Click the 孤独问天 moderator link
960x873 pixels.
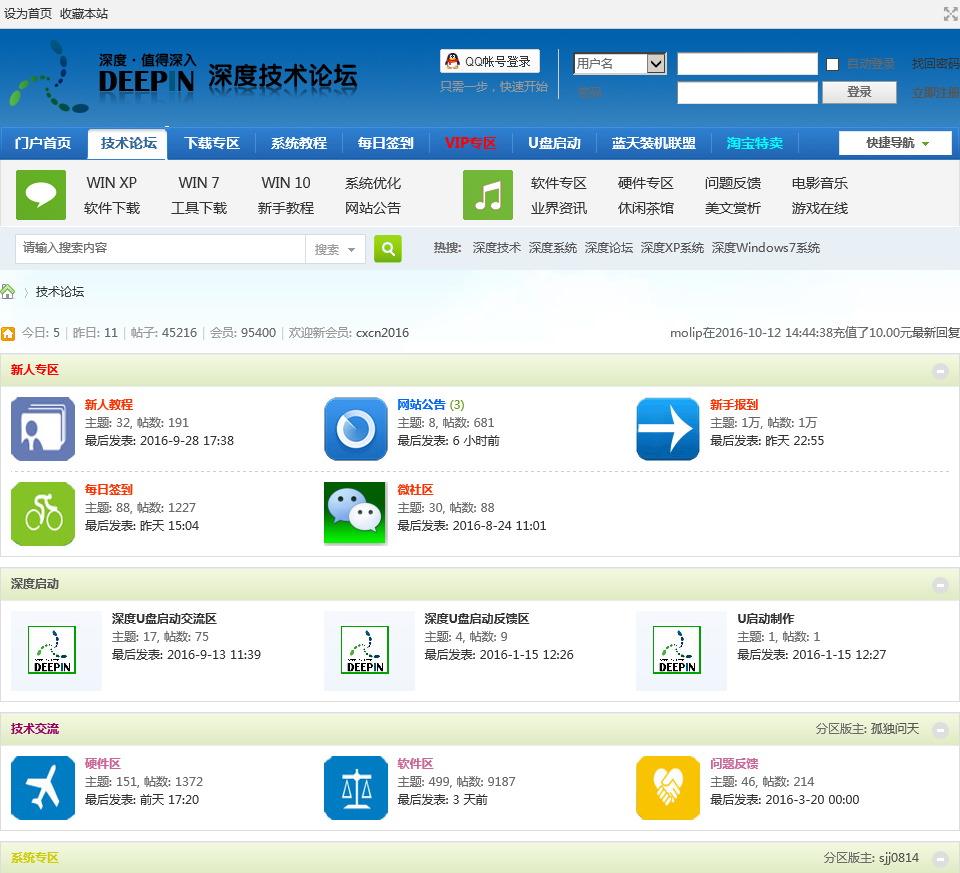[894, 729]
